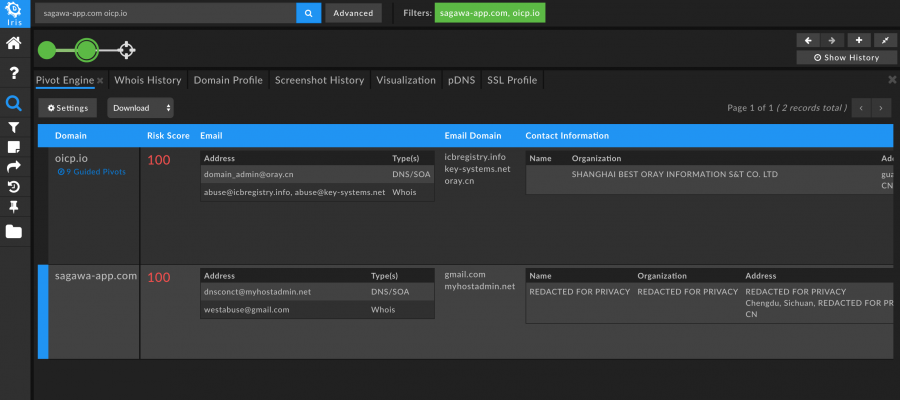Click Email Domain column header
Screen dimensions: 900x400
(473, 136)
